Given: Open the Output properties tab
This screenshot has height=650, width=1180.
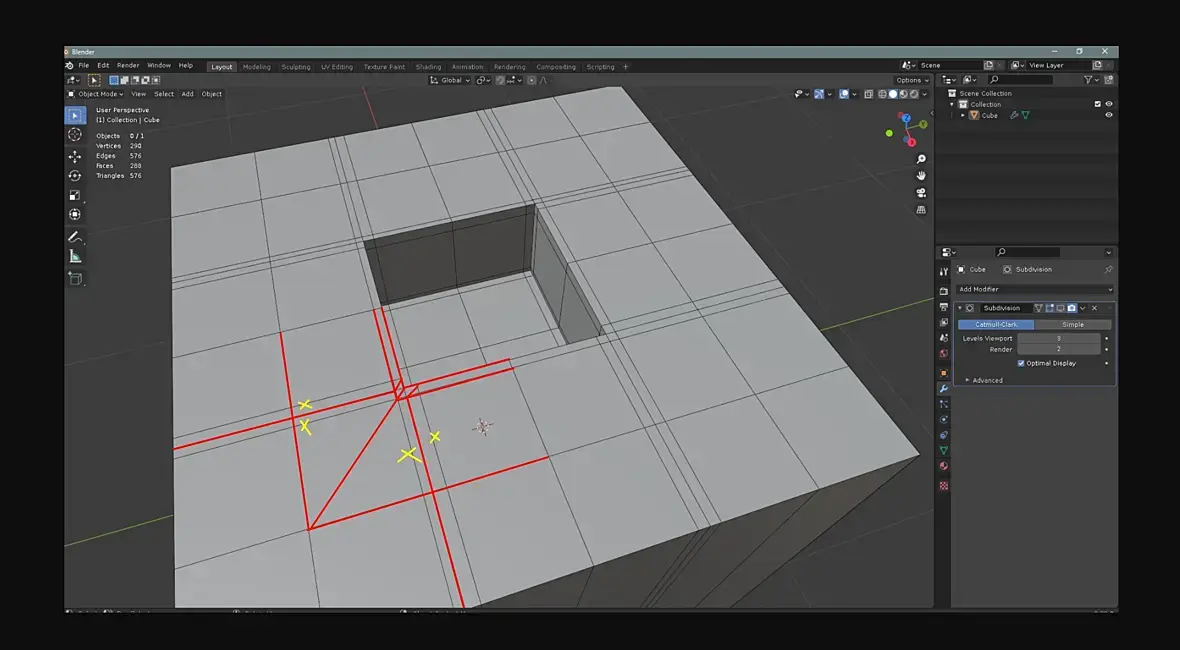Looking at the screenshot, I should 944,307.
